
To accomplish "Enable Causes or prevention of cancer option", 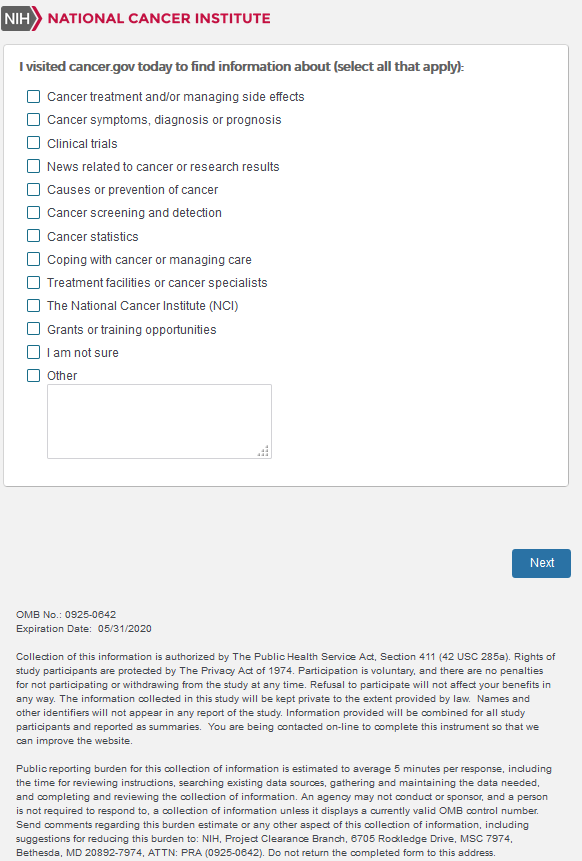I will pyautogui.click(x=33, y=189).
